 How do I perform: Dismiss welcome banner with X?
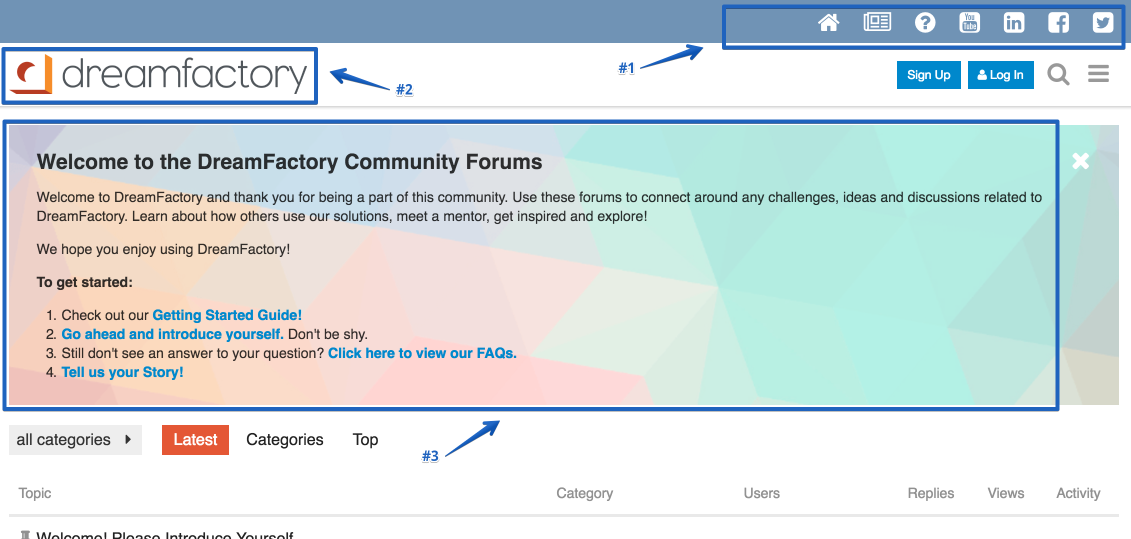1081,161
